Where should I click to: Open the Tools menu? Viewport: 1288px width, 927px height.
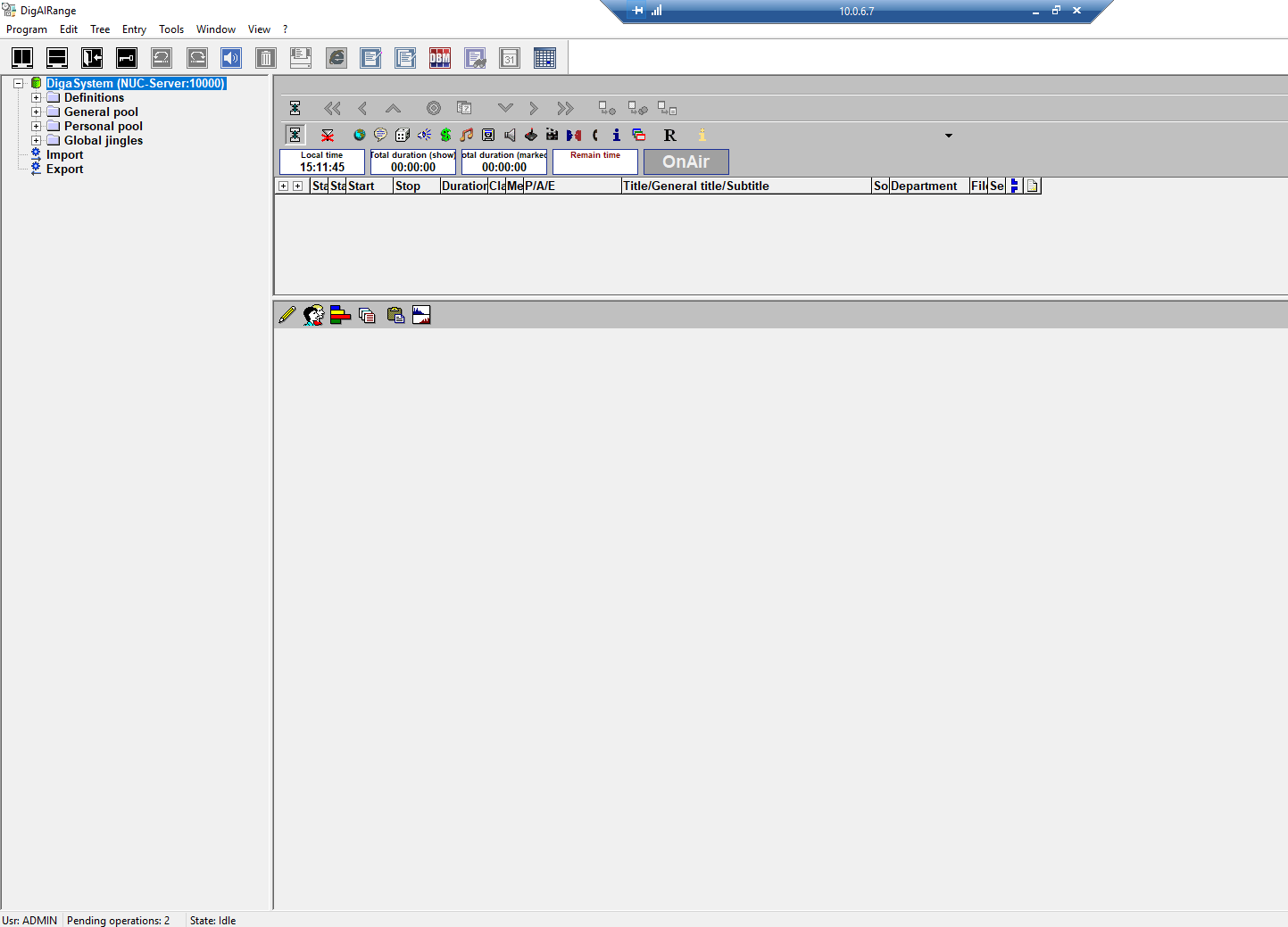coord(171,29)
